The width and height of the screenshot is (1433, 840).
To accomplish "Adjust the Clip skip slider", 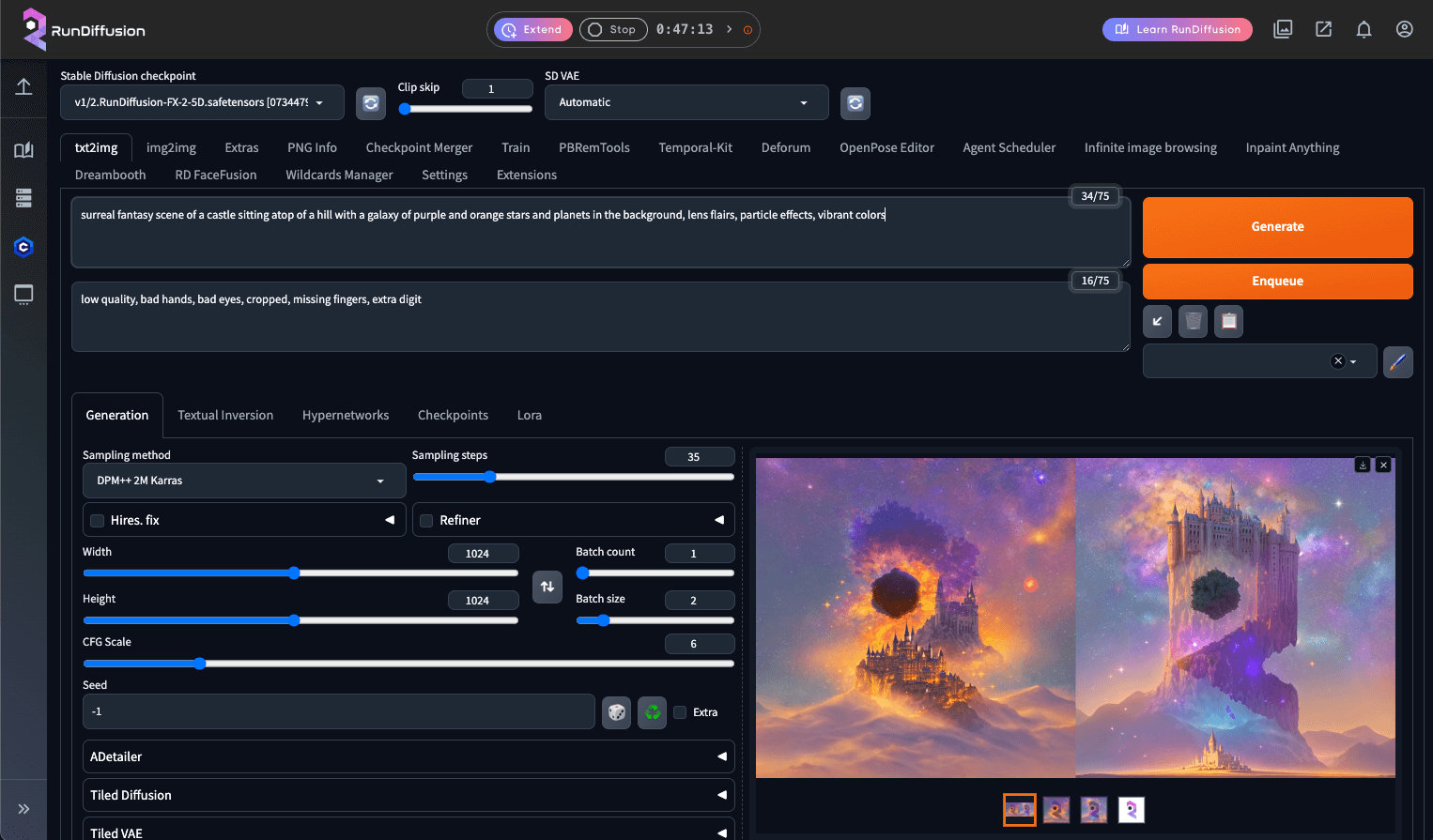I will [466, 109].
